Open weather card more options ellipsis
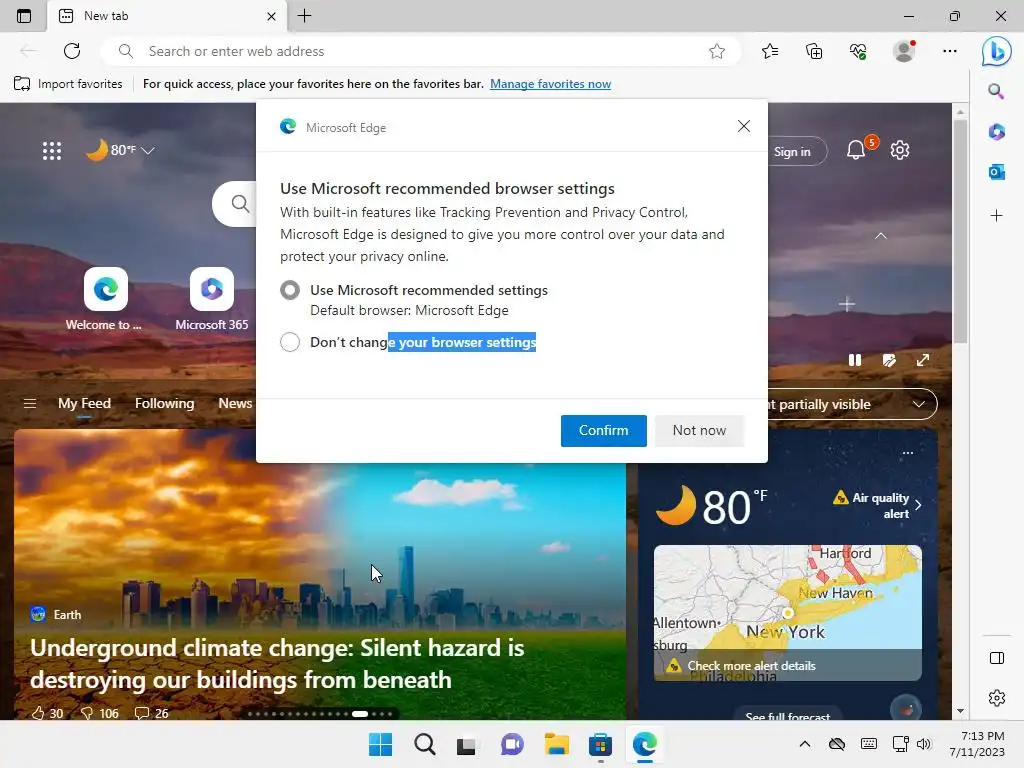1024x768 pixels. (x=908, y=453)
